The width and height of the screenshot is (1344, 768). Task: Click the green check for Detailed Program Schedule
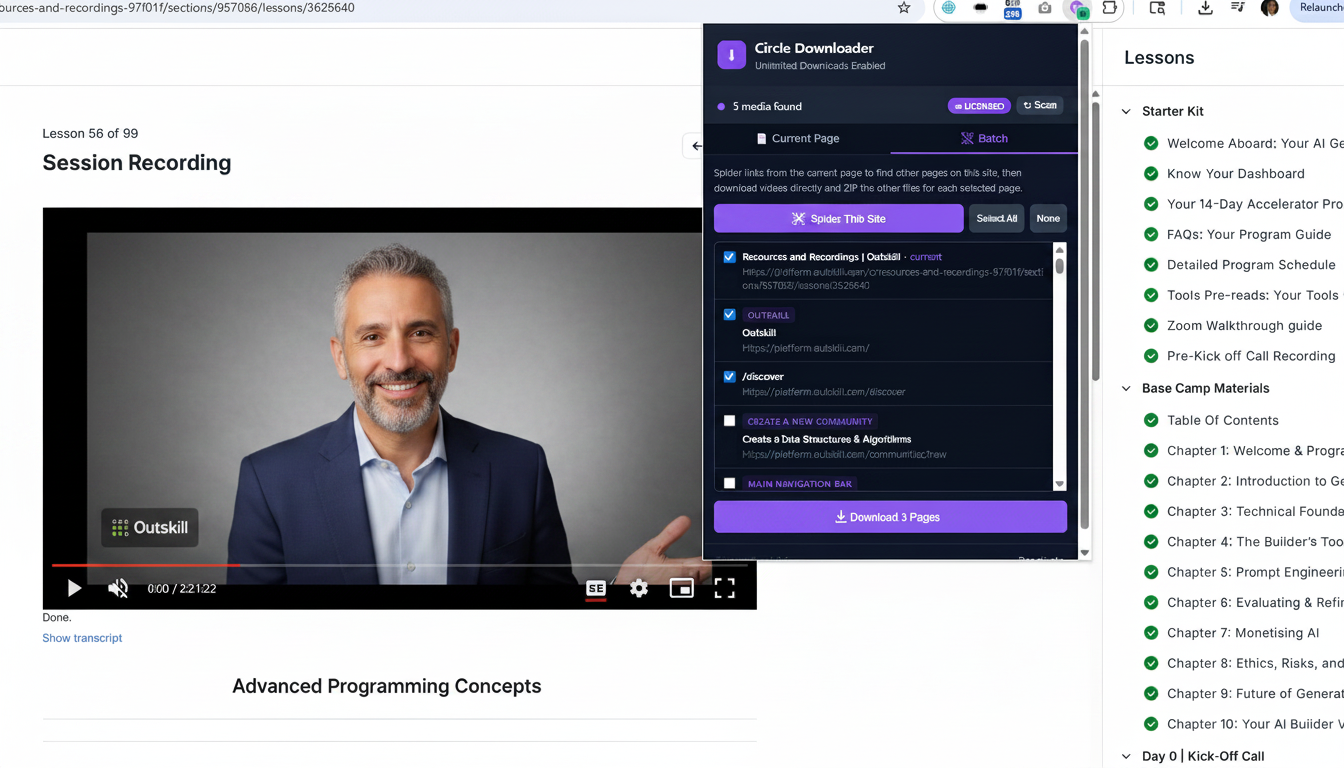pyautogui.click(x=1151, y=264)
